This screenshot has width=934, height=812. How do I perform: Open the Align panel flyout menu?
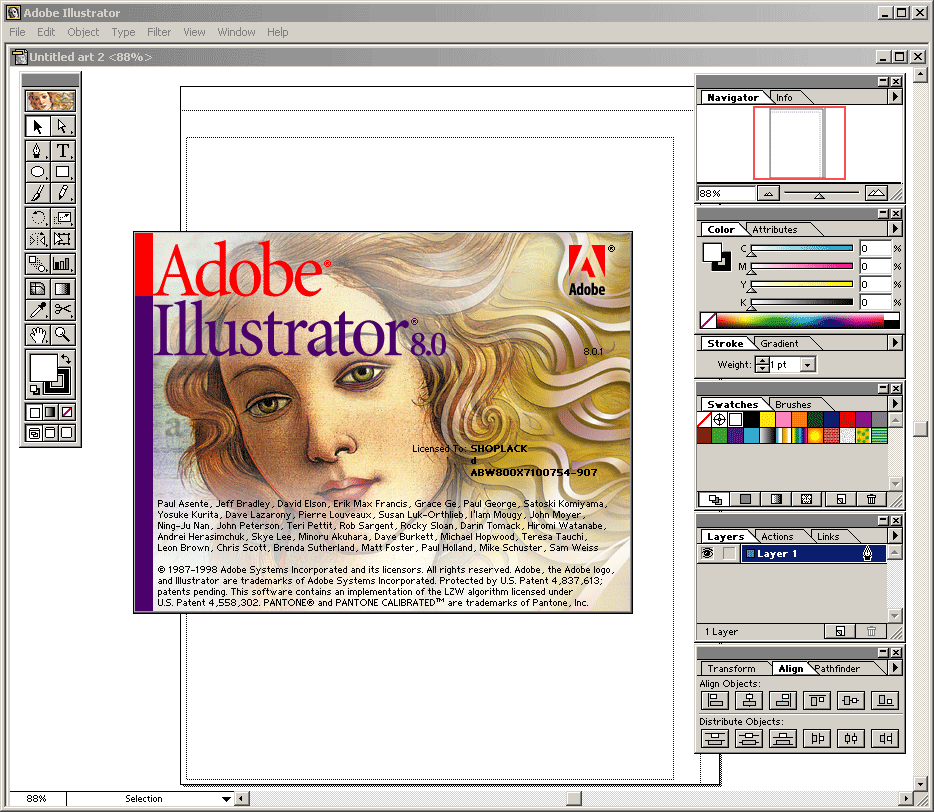coord(895,668)
